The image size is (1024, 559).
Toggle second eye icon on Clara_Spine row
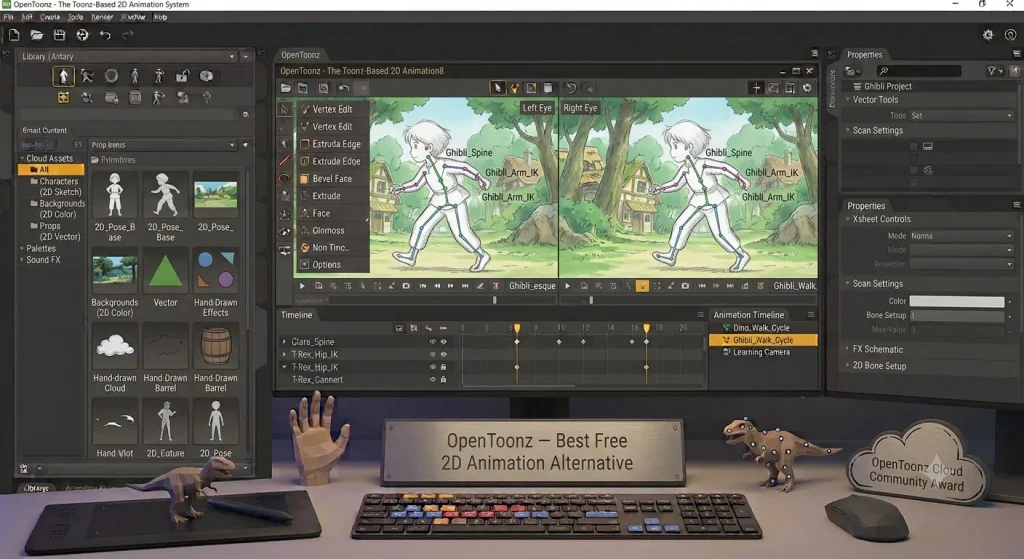[x=443, y=342]
